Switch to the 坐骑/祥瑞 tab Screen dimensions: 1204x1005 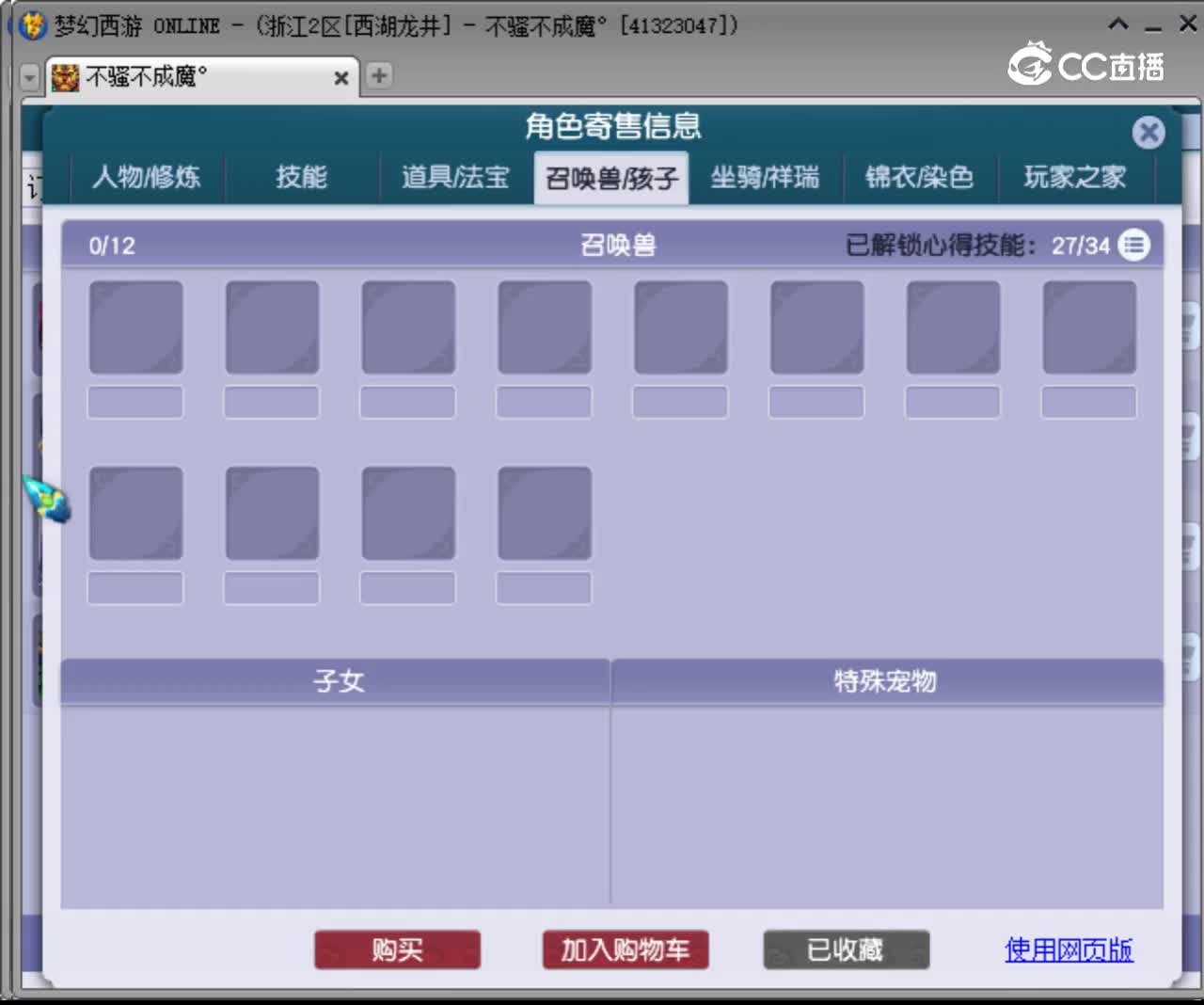[765, 177]
